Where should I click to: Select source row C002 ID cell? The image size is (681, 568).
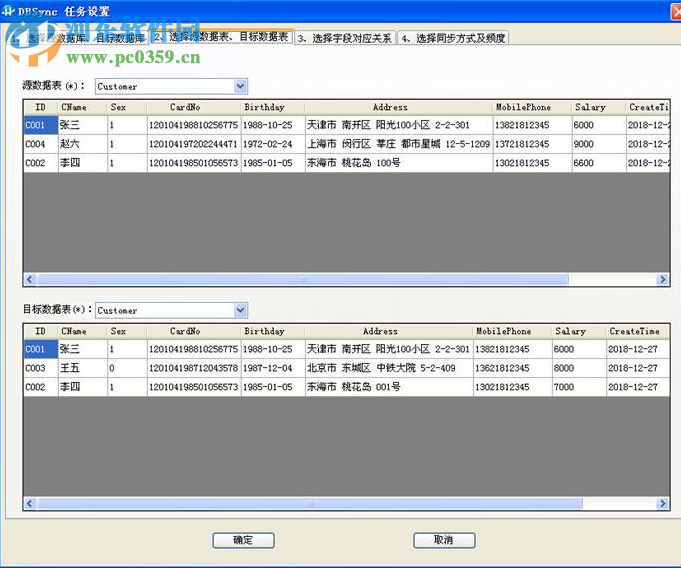(41, 163)
